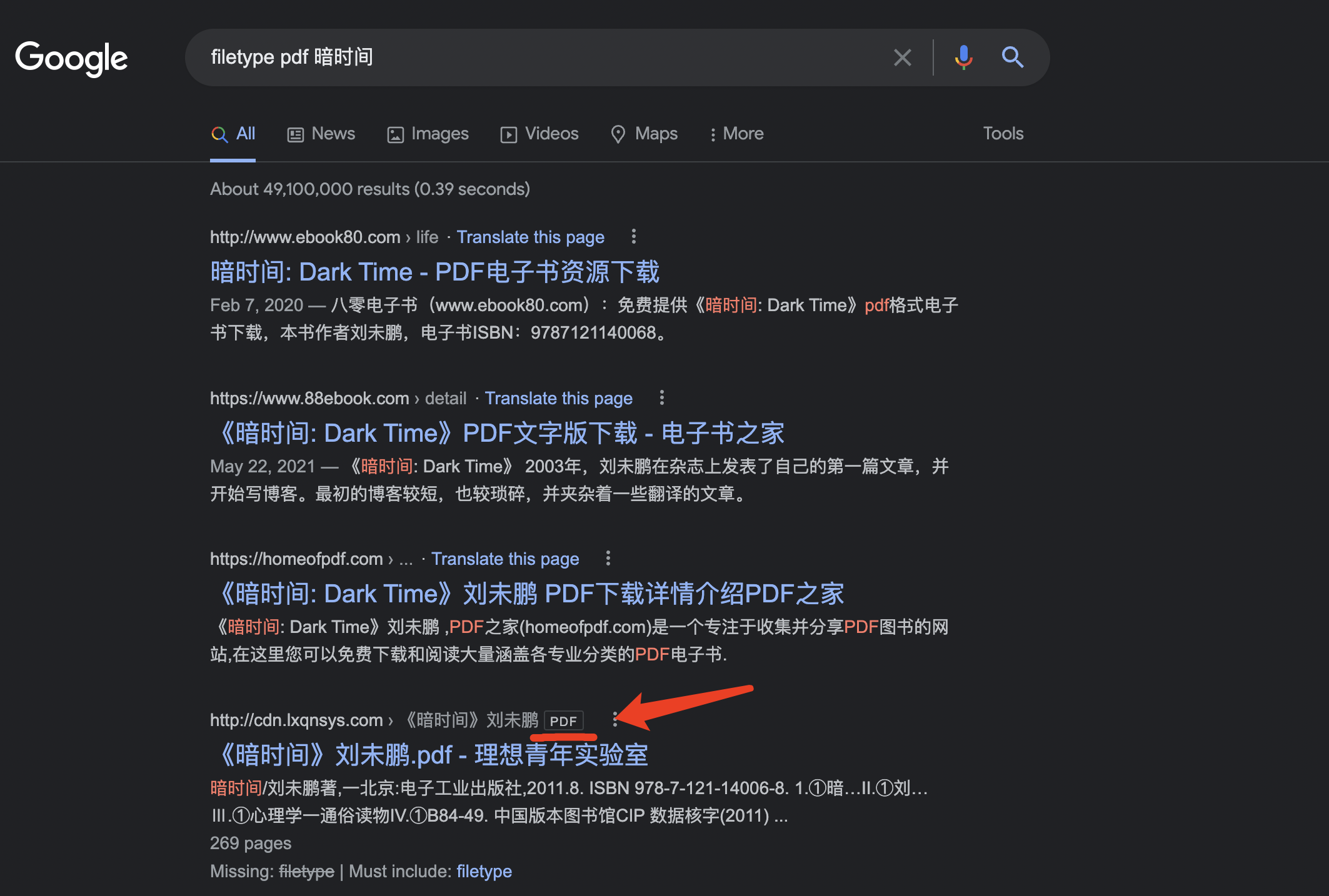Open the 《暗时间》刘未鹏.pdf result link
This screenshot has width=1329, height=896.
429,755
